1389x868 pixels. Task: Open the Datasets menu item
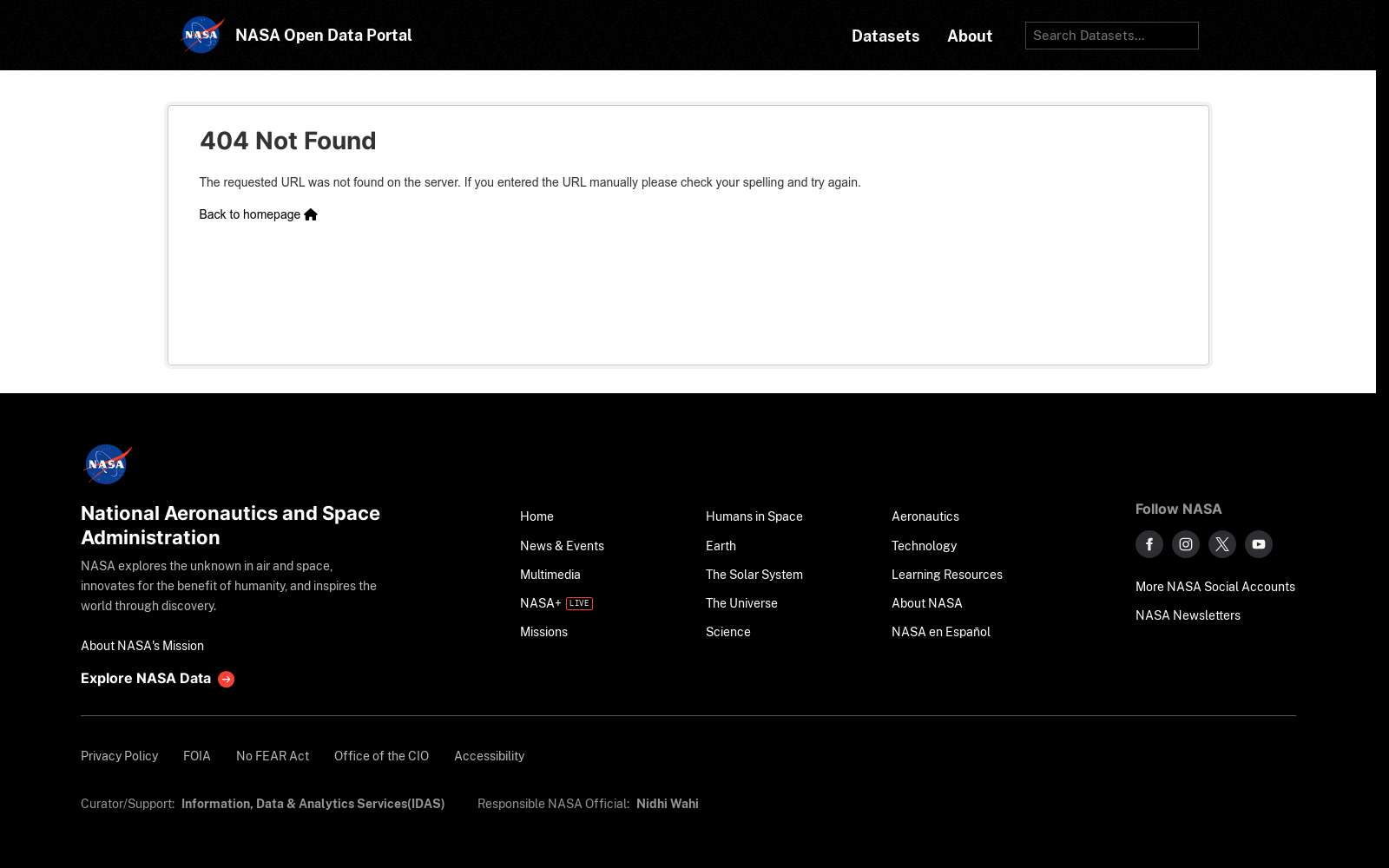click(885, 36)
